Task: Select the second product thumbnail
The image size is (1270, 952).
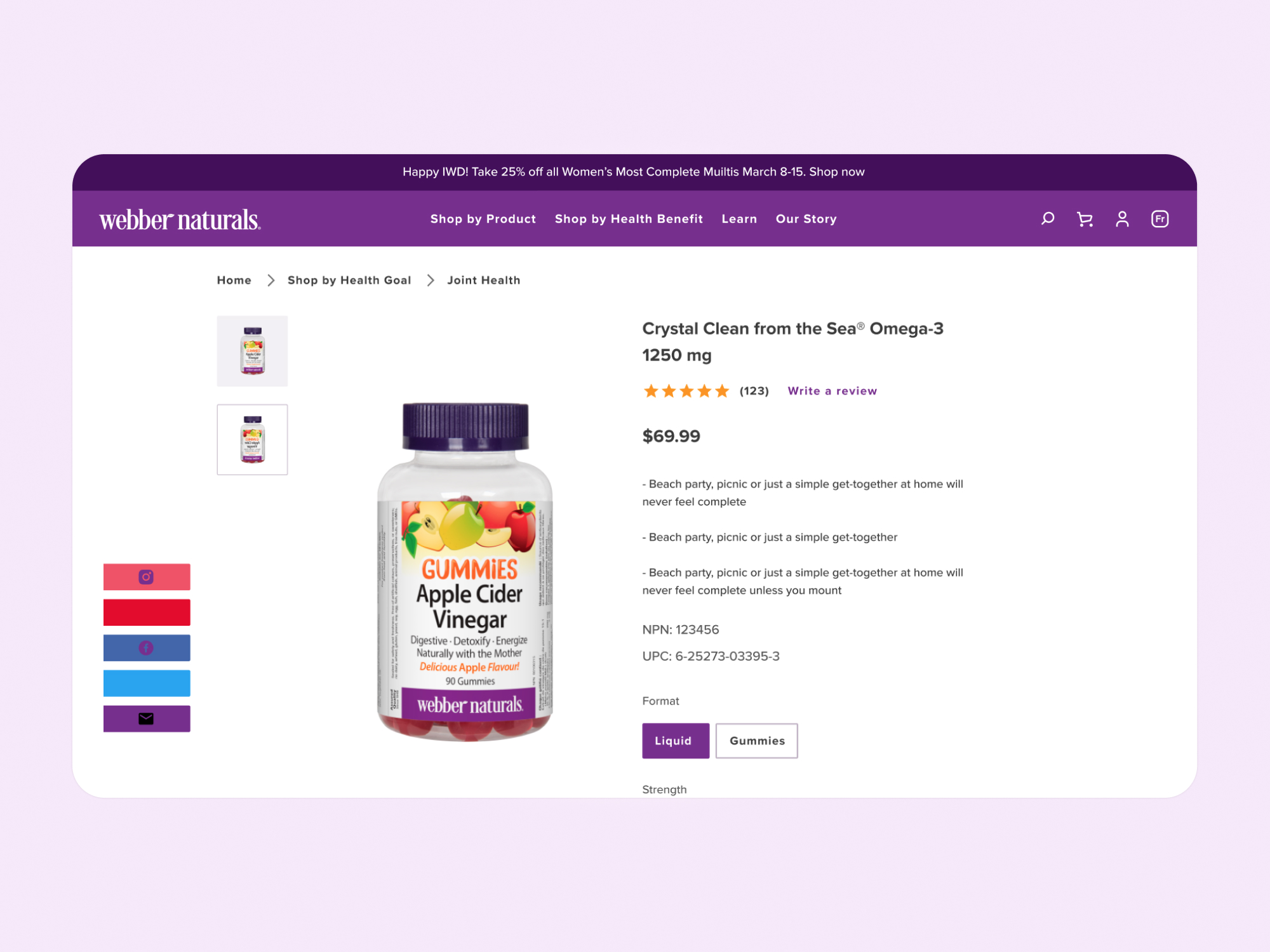Action: tap(252, 439)
